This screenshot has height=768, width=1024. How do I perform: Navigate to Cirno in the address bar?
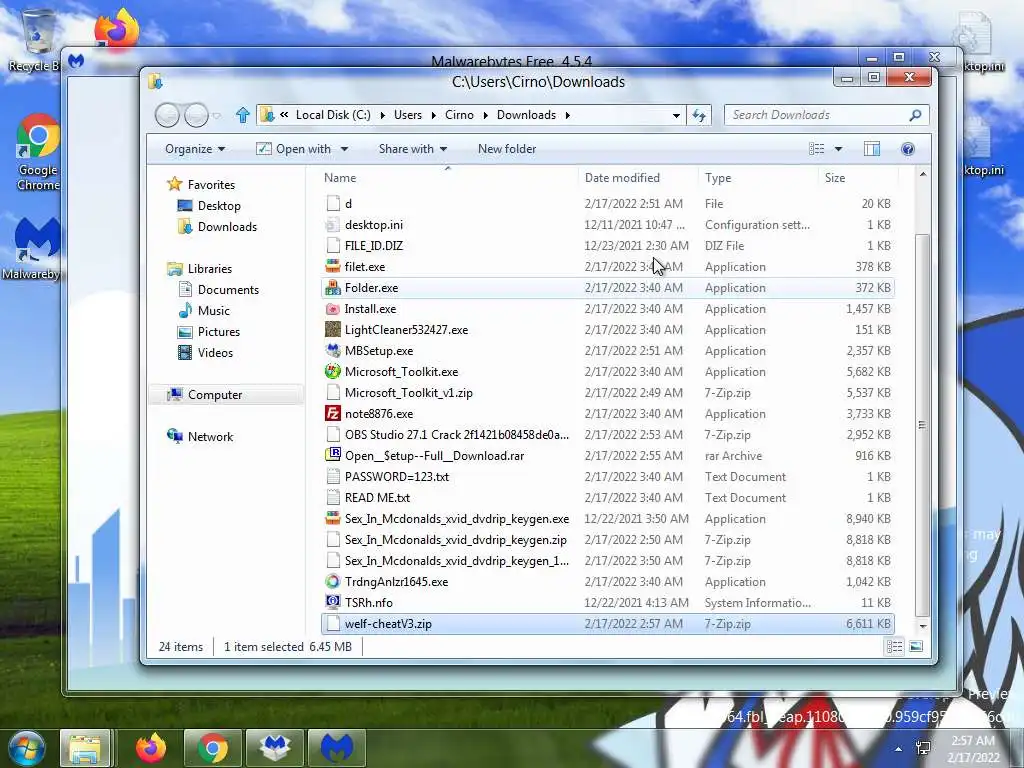459,115
